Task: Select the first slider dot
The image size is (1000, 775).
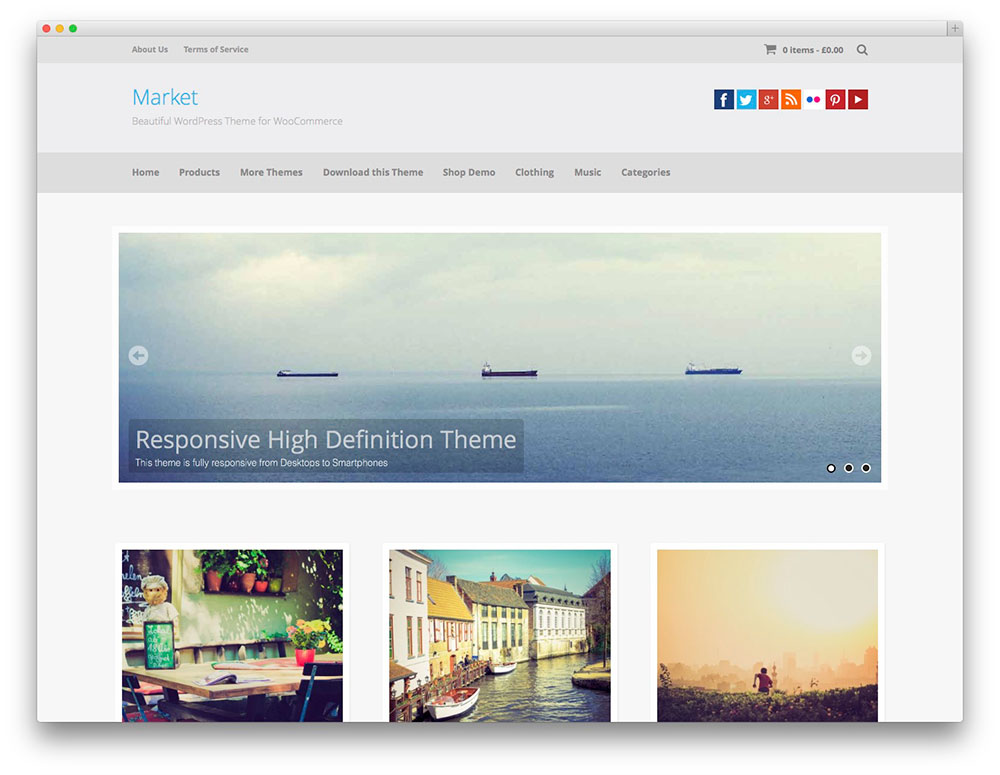Action: coord(831,468)
